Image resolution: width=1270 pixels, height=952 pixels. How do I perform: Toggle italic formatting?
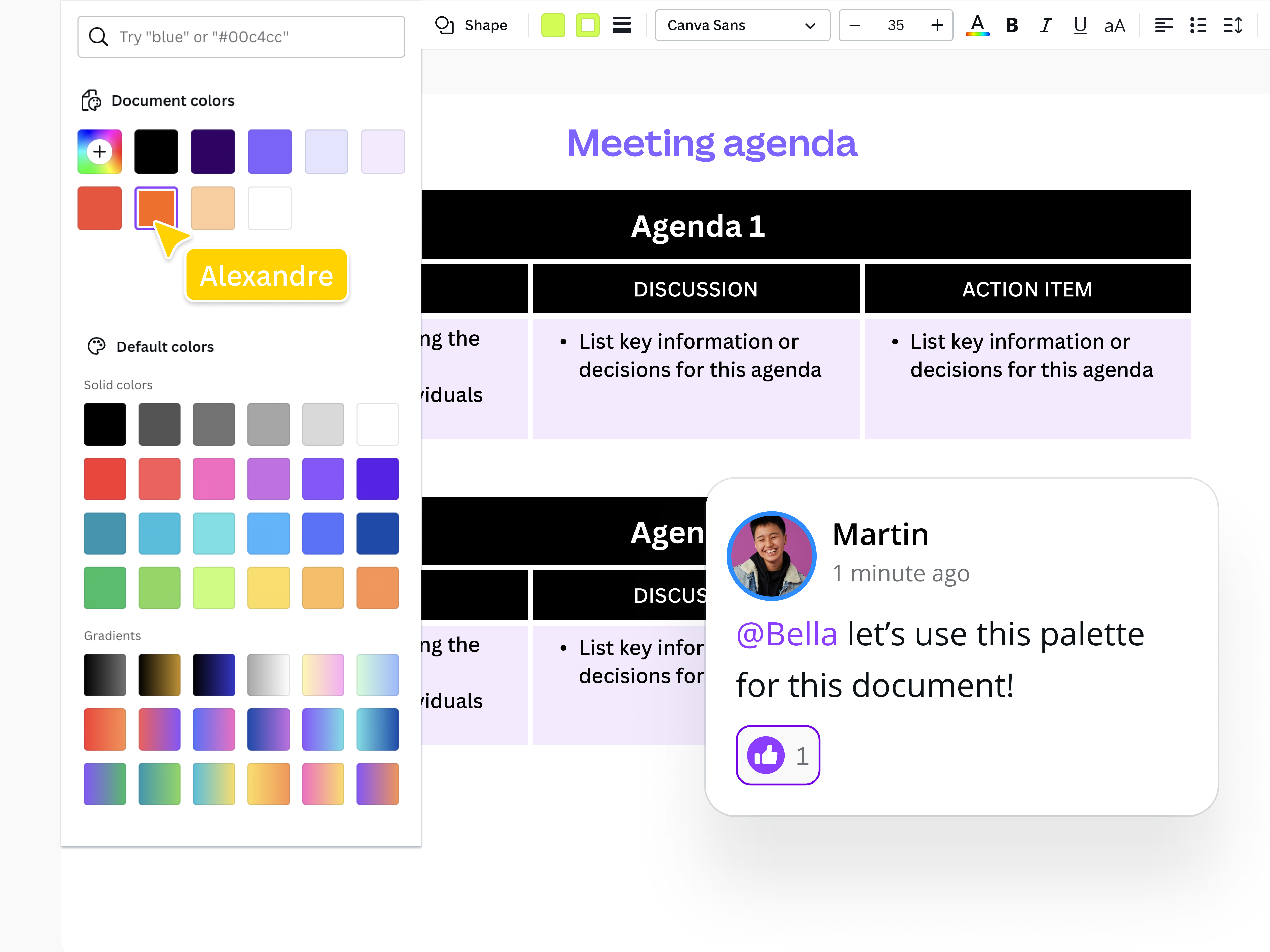(1045, 25)
